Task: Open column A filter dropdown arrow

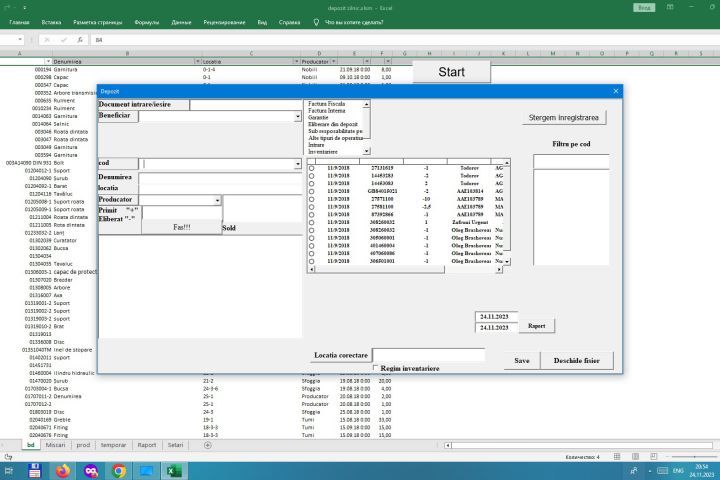Action: (x=48, y=61)
